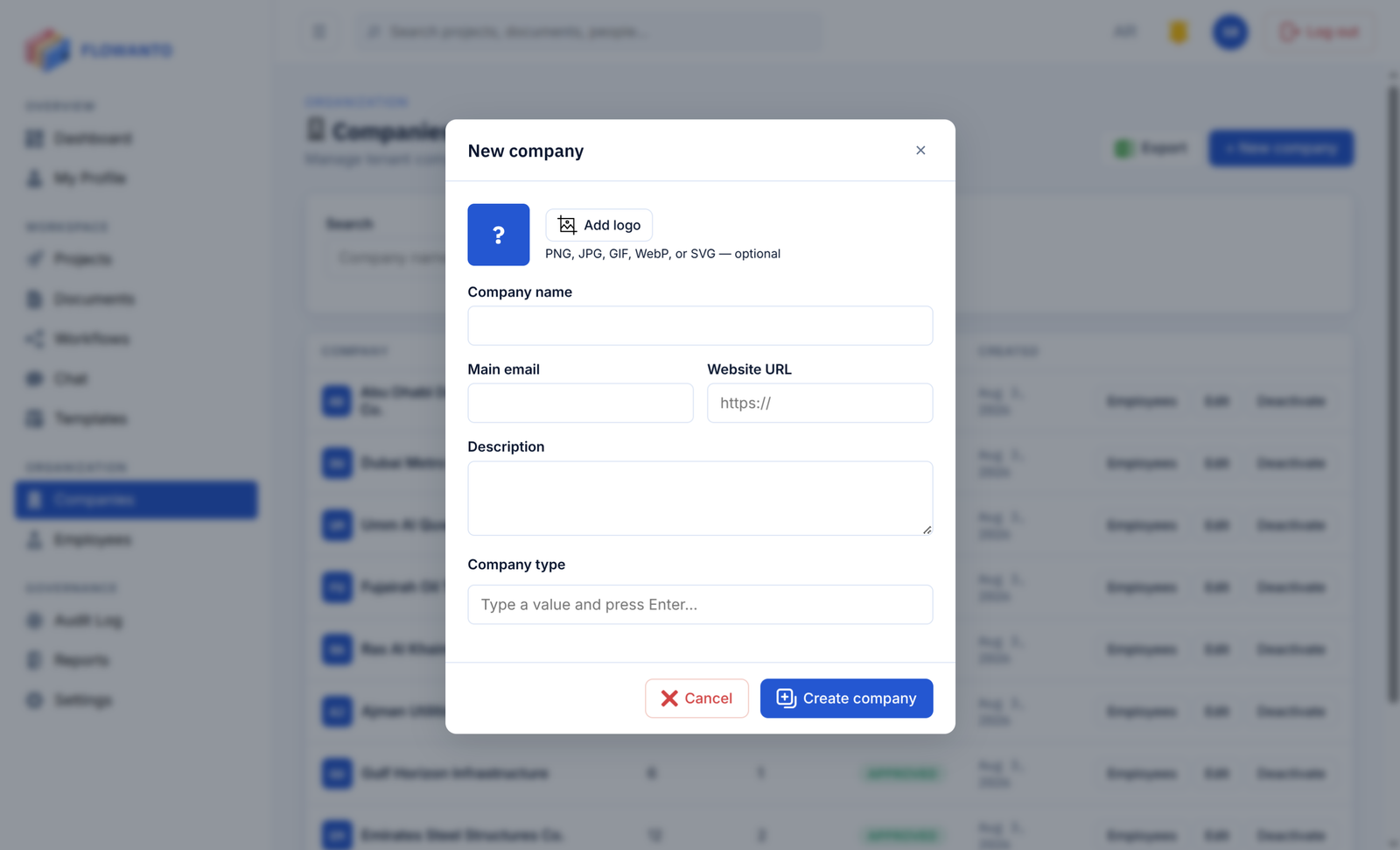Close the New company dialog with X

point(920,151)
